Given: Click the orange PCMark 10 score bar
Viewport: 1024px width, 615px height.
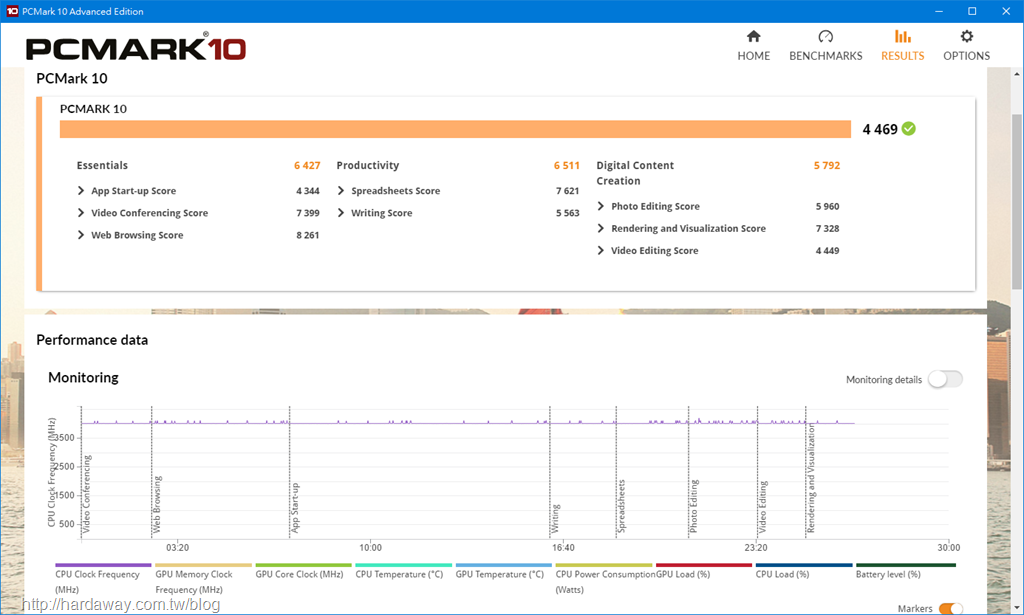Looking at the screenshot, I should click(x=455, y=129).
